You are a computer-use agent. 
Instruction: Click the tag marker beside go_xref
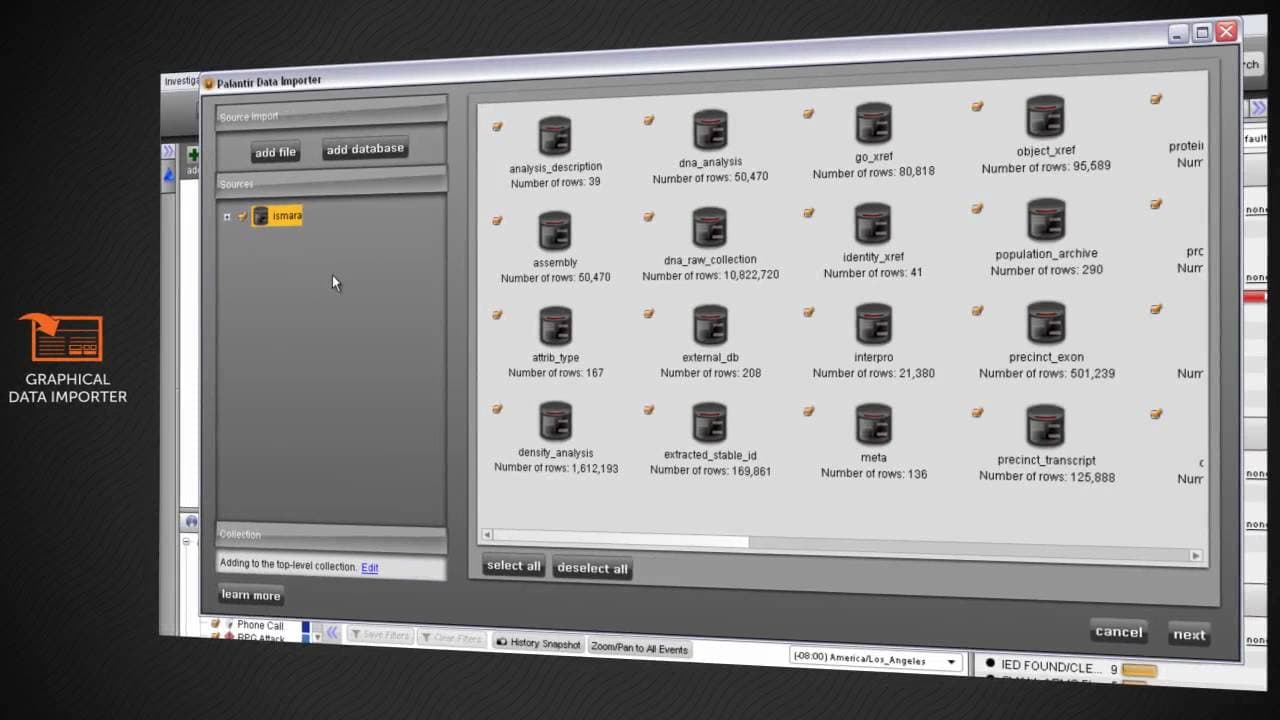(808, 113)
